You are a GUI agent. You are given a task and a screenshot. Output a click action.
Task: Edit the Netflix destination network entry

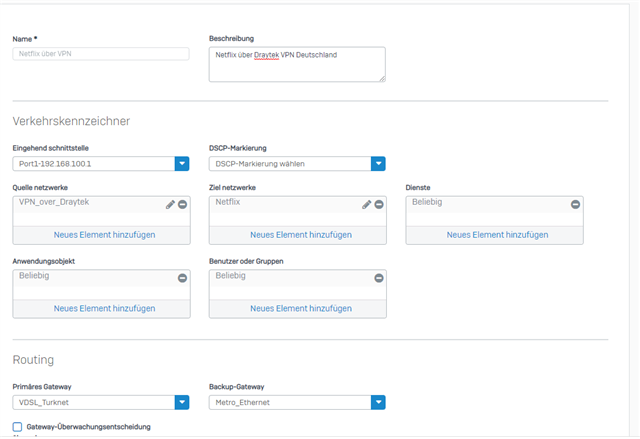(366, 204)
